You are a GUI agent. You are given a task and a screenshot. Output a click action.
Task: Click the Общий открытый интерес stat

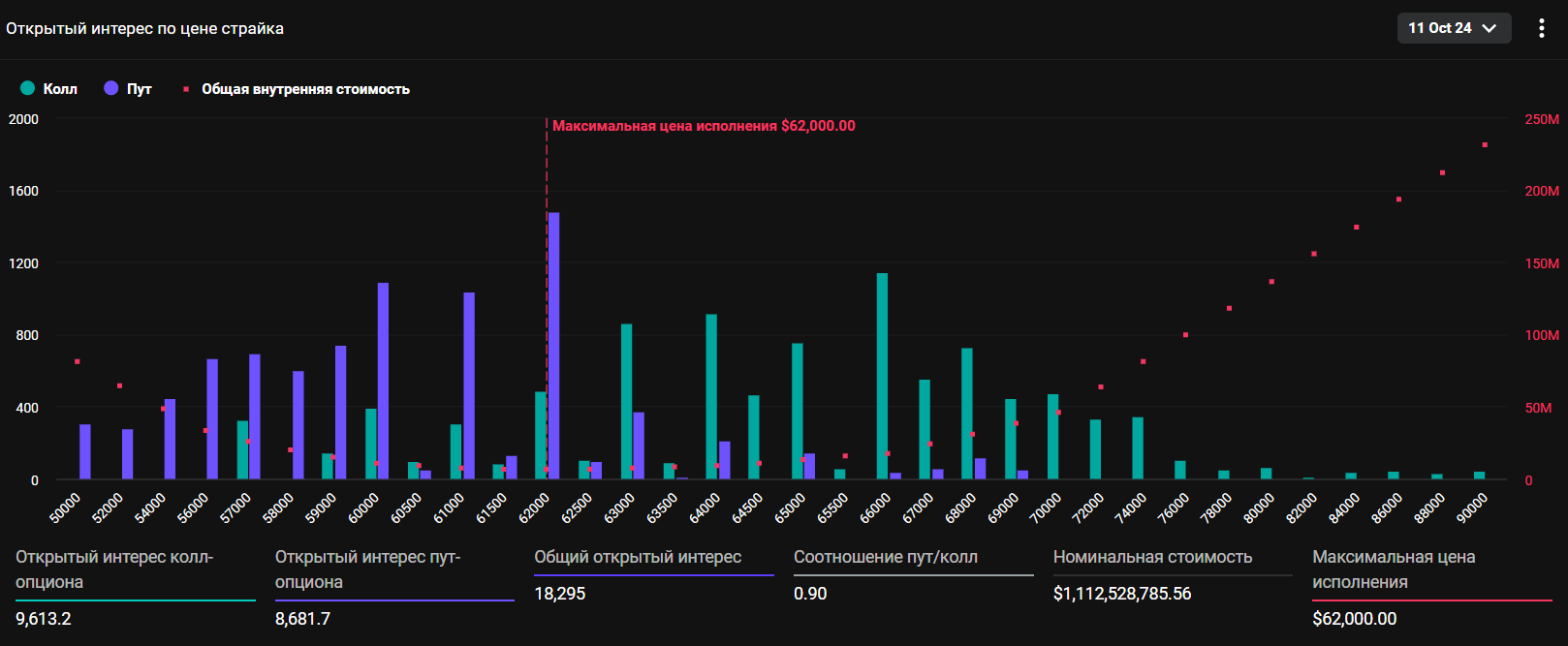[638, 557]
